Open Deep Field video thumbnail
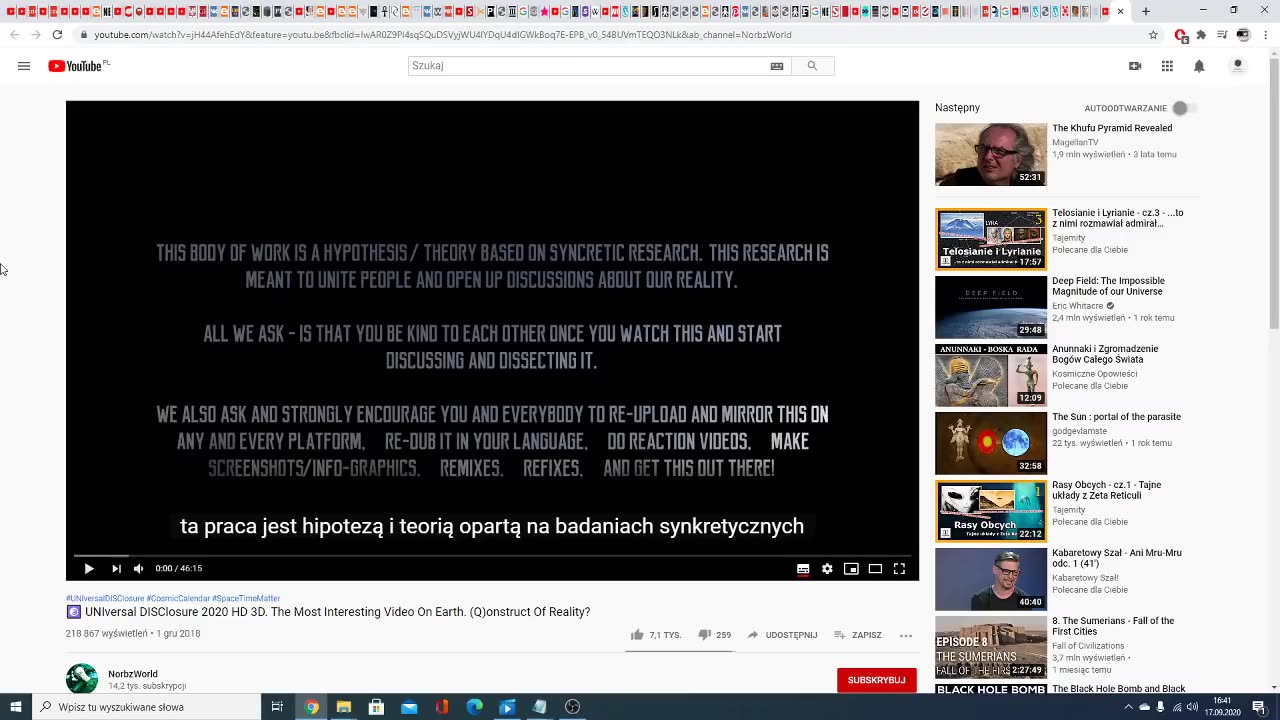1280x720 pixels. pyautogui.click(x=991, y=307)
